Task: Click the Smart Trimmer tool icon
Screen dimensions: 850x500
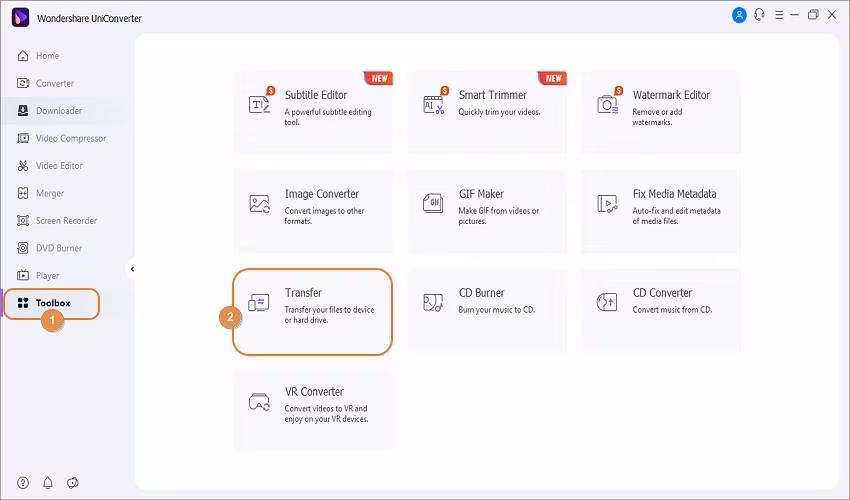Action: 434,104
